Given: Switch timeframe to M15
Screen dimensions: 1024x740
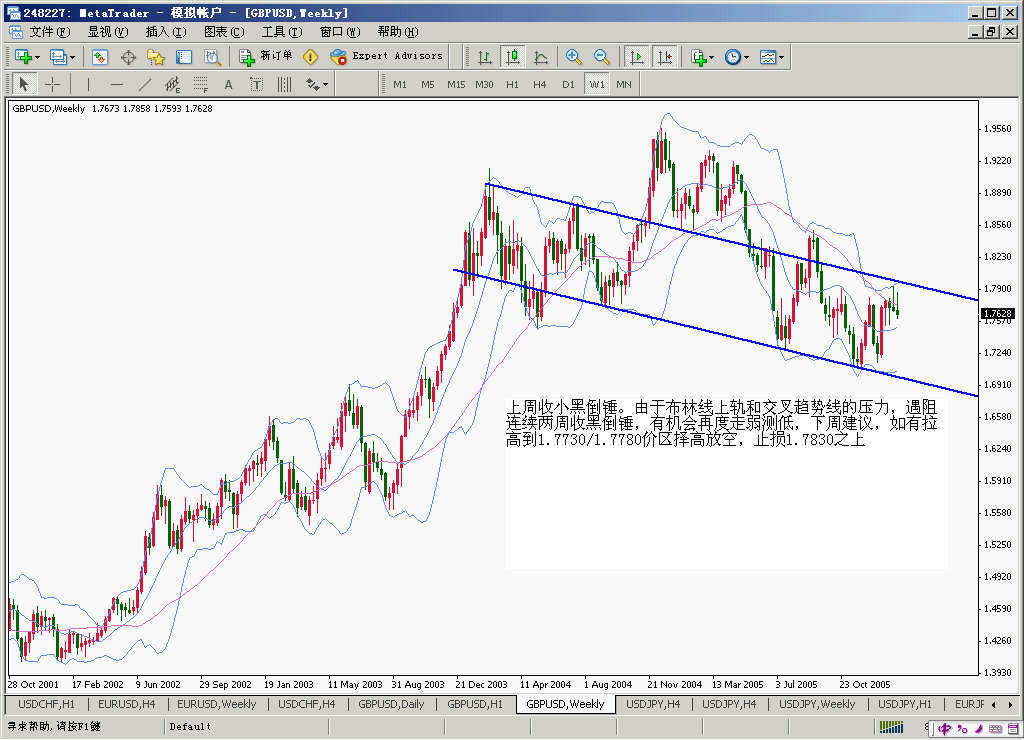Looking at the screenshot, I should [456, 84].
